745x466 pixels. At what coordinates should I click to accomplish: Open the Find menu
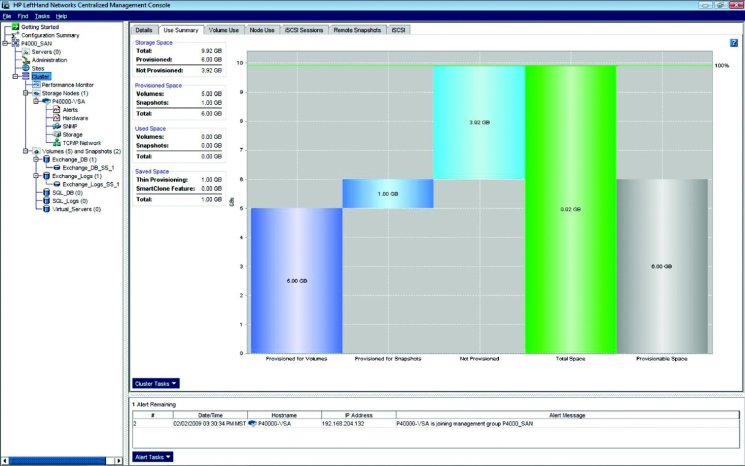23,16
